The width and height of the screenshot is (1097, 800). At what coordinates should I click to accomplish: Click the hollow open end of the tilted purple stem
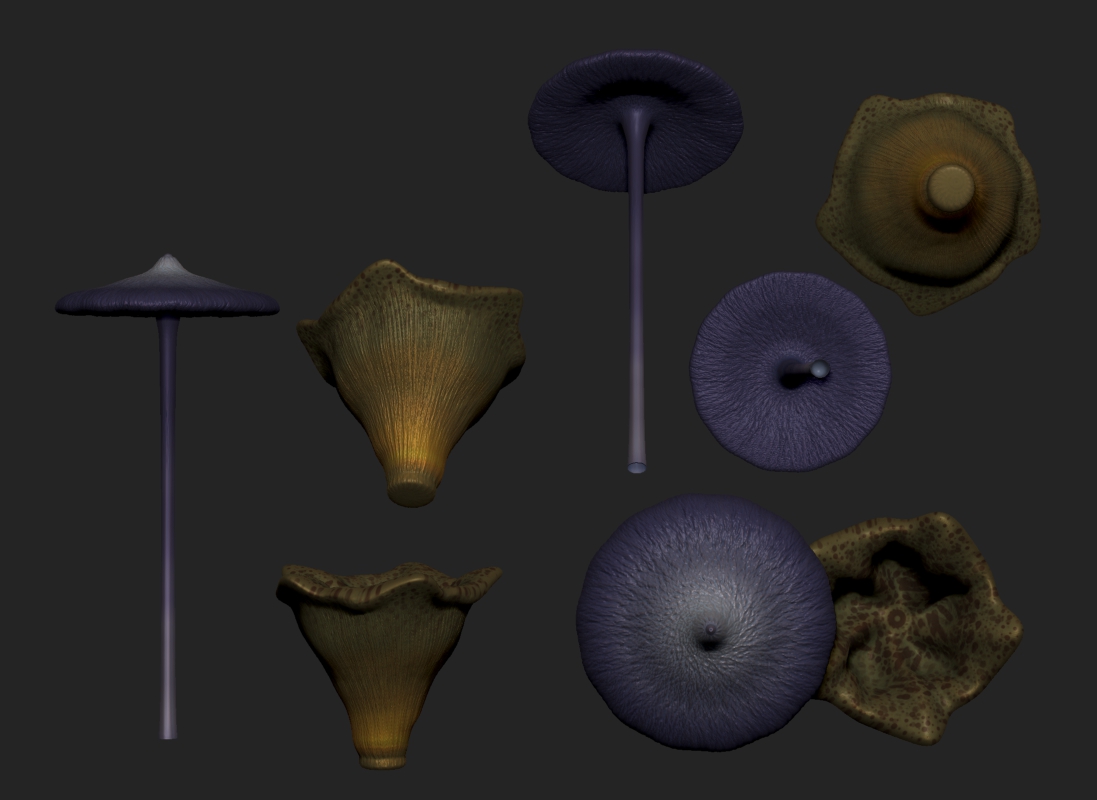tap(638, 466)
